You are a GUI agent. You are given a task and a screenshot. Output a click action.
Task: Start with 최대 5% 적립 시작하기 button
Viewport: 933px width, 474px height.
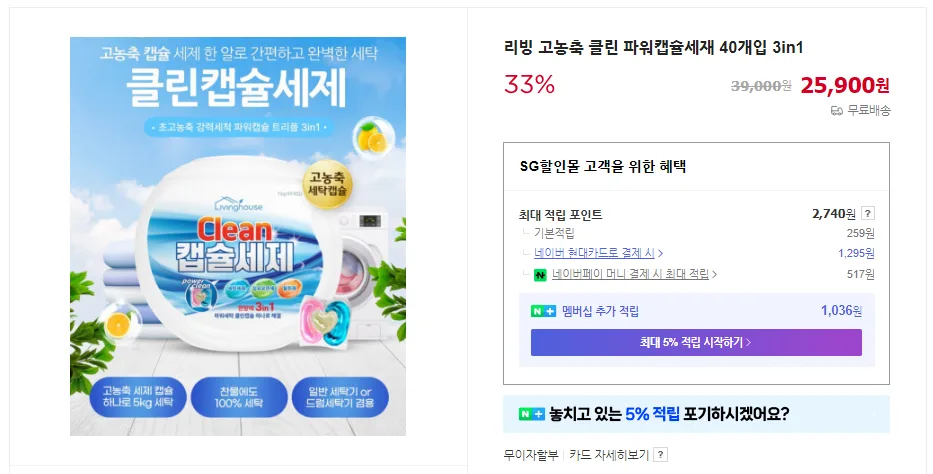[696, 343]
